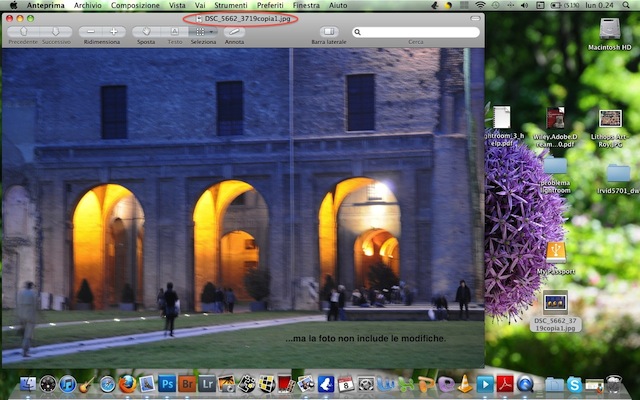Click the Cerca search field
Viewport: 640px width, 400px height.
coord(416,32)
